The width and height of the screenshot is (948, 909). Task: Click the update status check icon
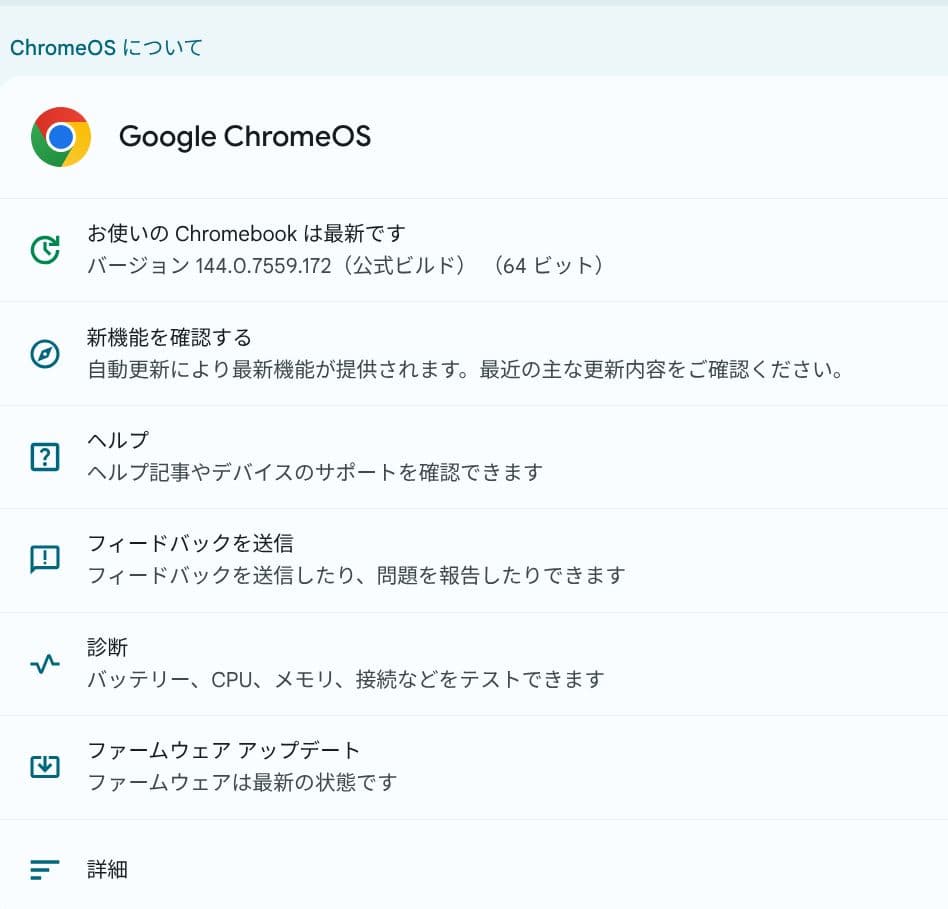tap(44, 249)
